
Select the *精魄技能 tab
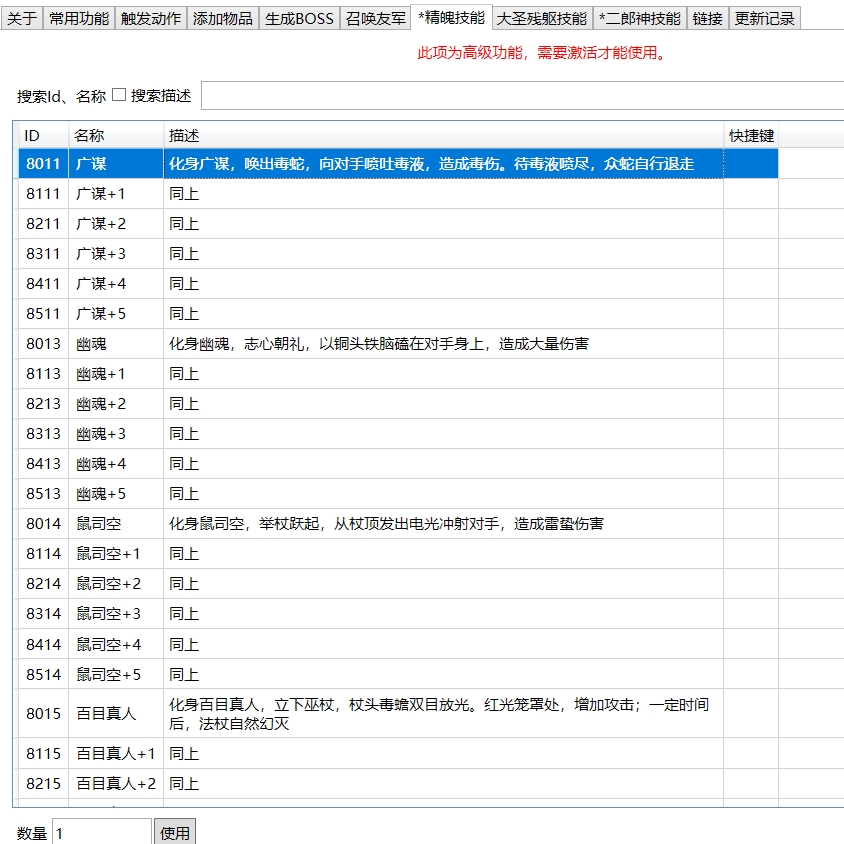coord(452,17)
